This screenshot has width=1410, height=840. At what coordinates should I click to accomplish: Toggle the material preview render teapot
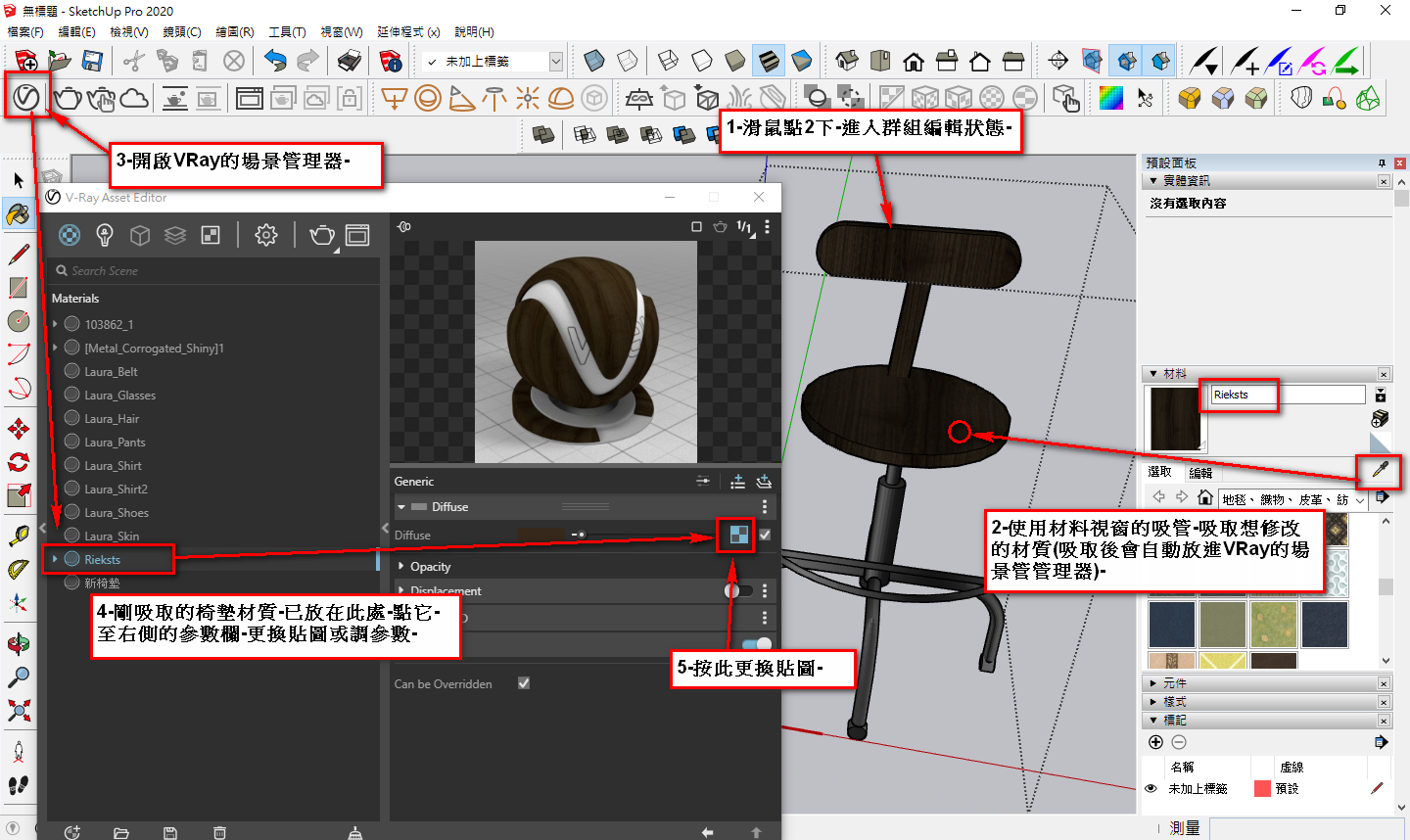click(720, 227)
